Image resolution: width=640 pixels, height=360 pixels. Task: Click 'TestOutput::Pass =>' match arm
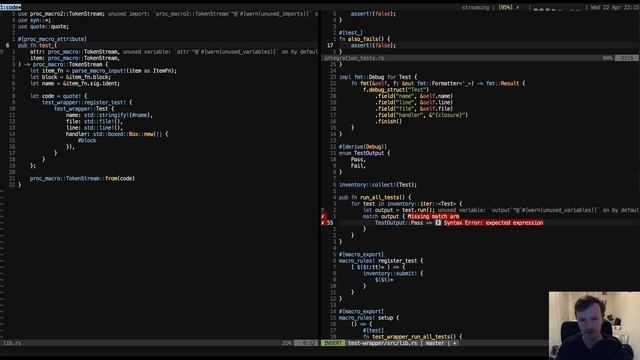403,223
